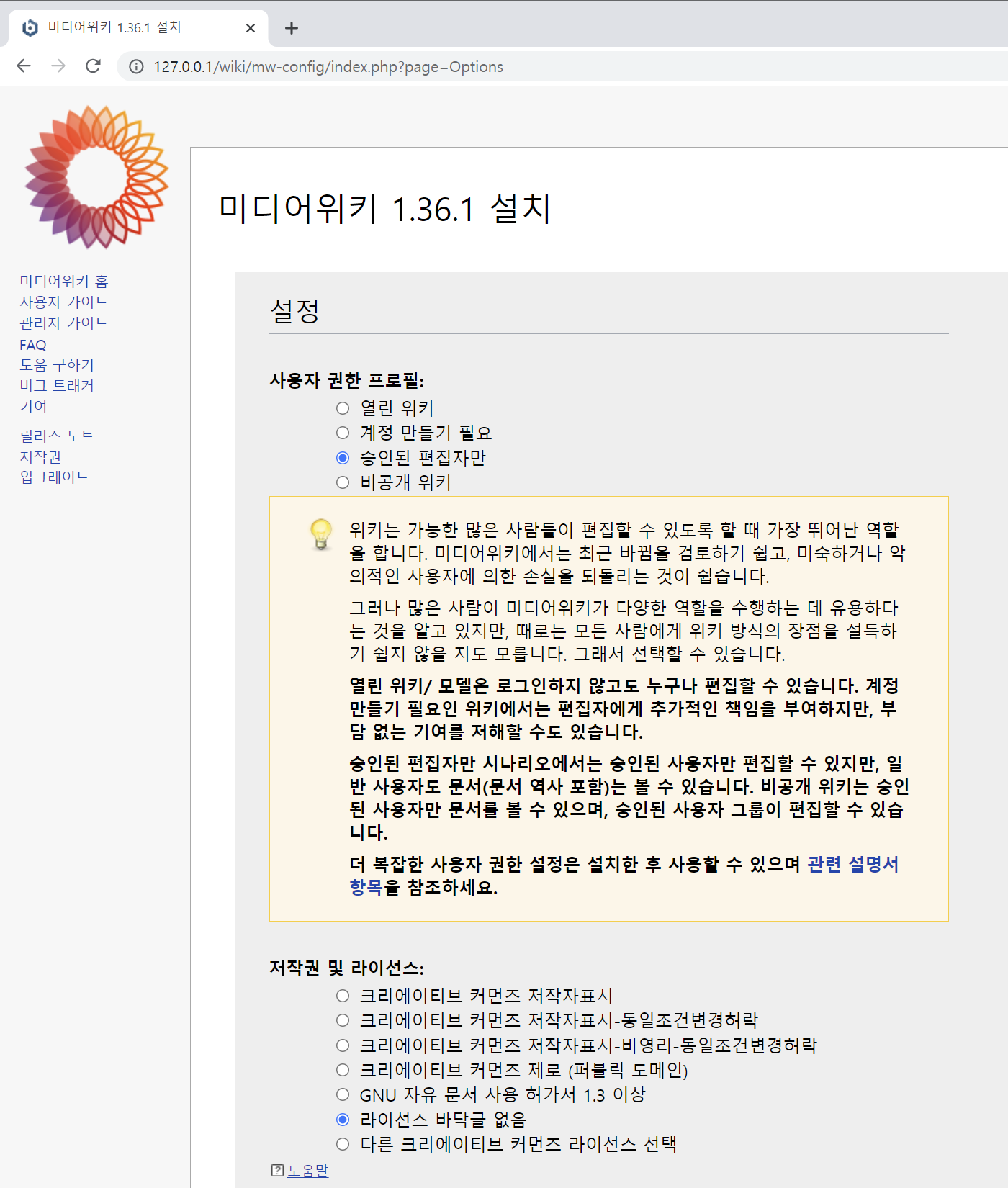Click the 설정 section heading
Screen dimensions: 1008x1188
coord(294,311)
